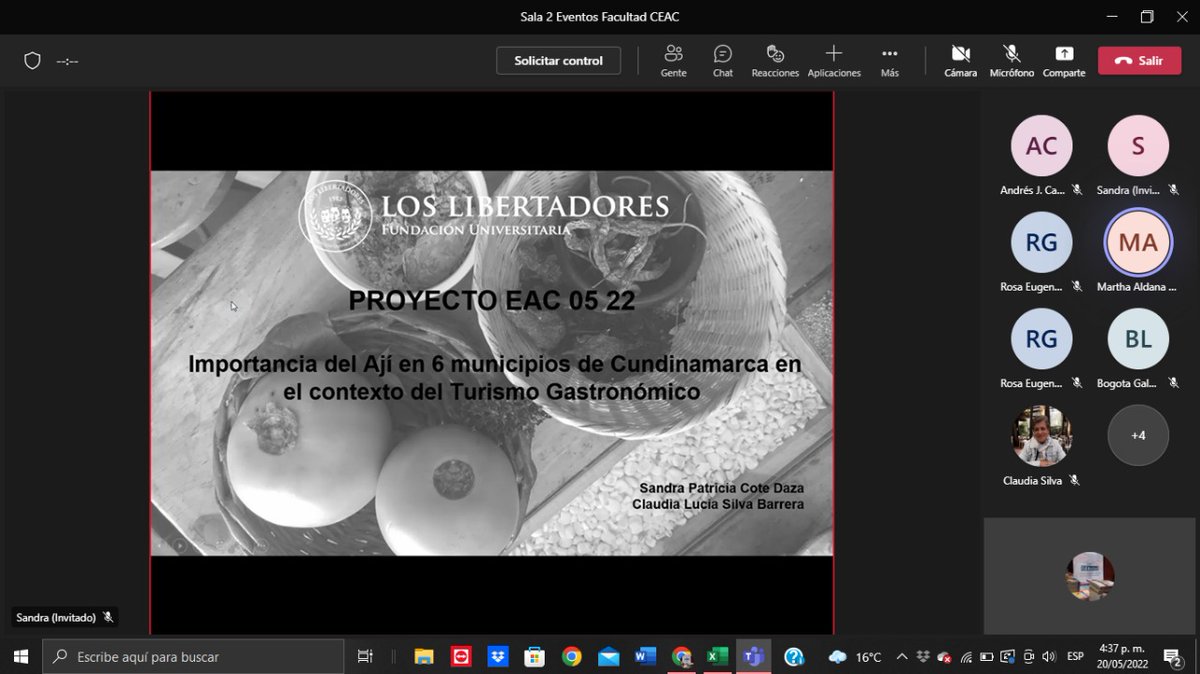Launch Excel from the taskbar
1200x674 pixels.
tap(718, 657)
